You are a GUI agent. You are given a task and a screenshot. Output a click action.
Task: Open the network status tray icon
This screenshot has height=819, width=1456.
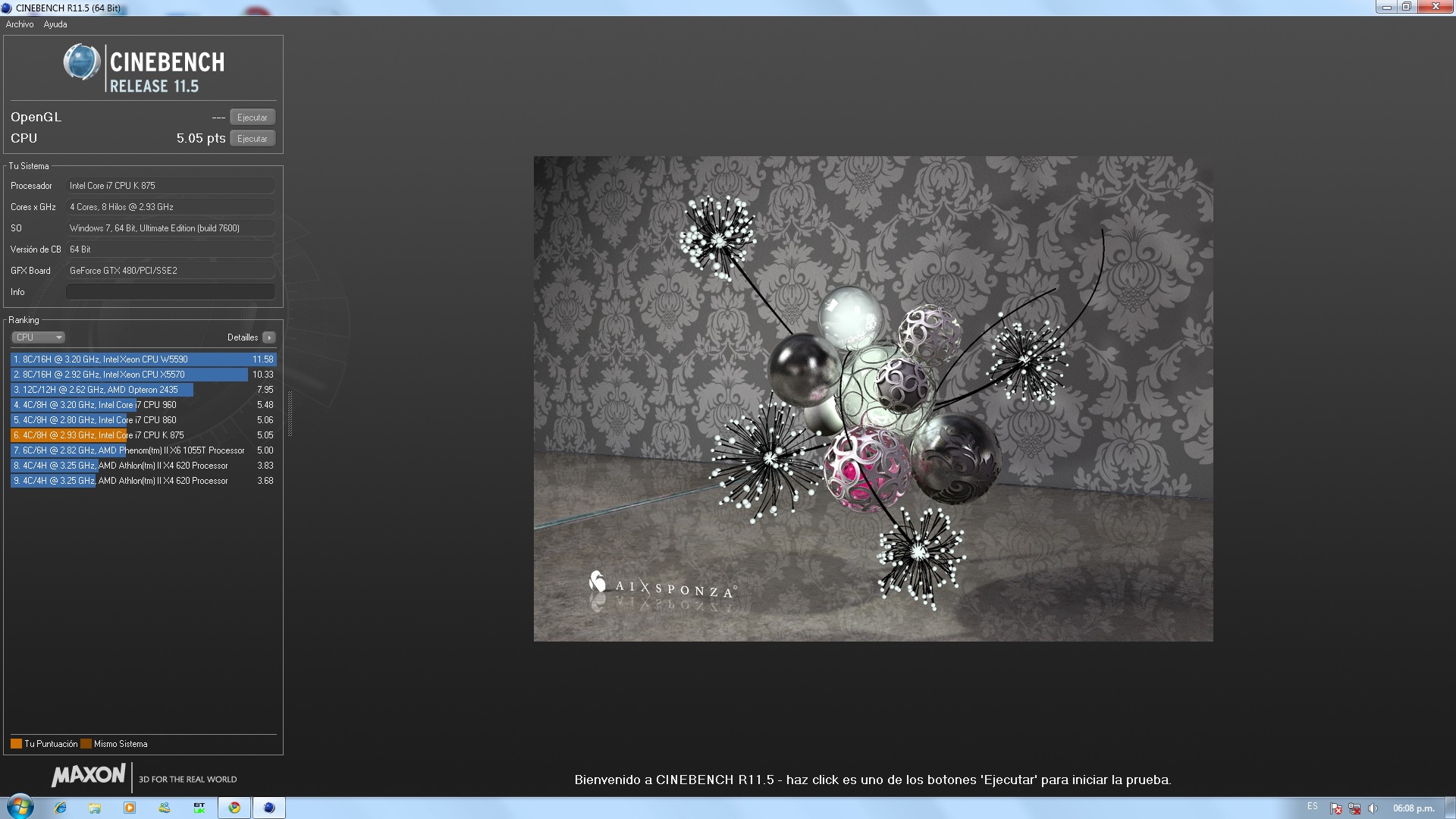pyautogui.click(x=1354, y=808)
